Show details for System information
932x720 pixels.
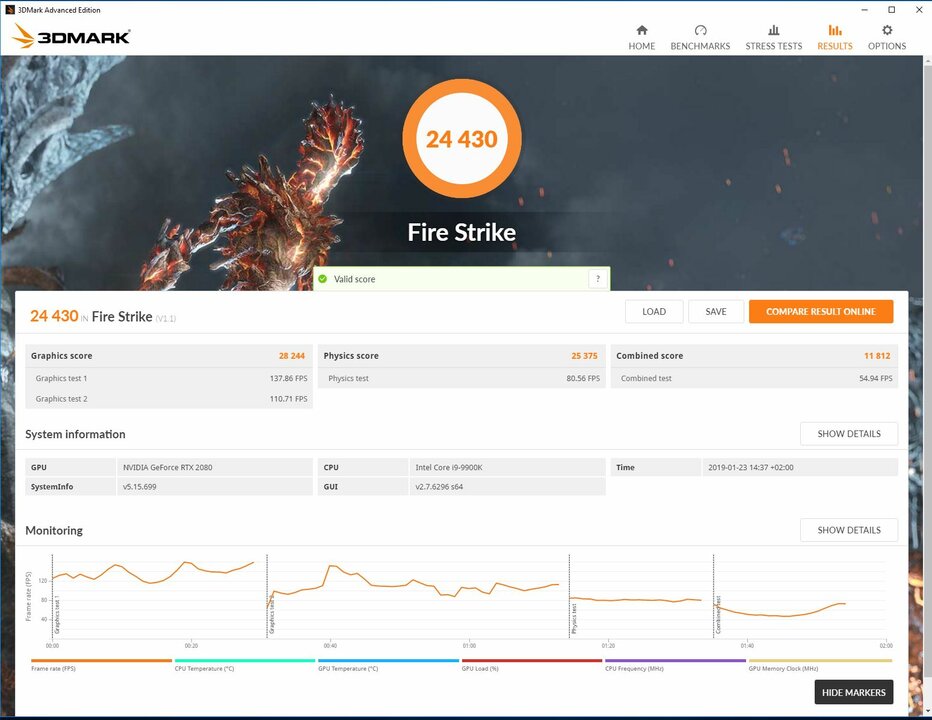pyautogui.click(x=849, y=434)
